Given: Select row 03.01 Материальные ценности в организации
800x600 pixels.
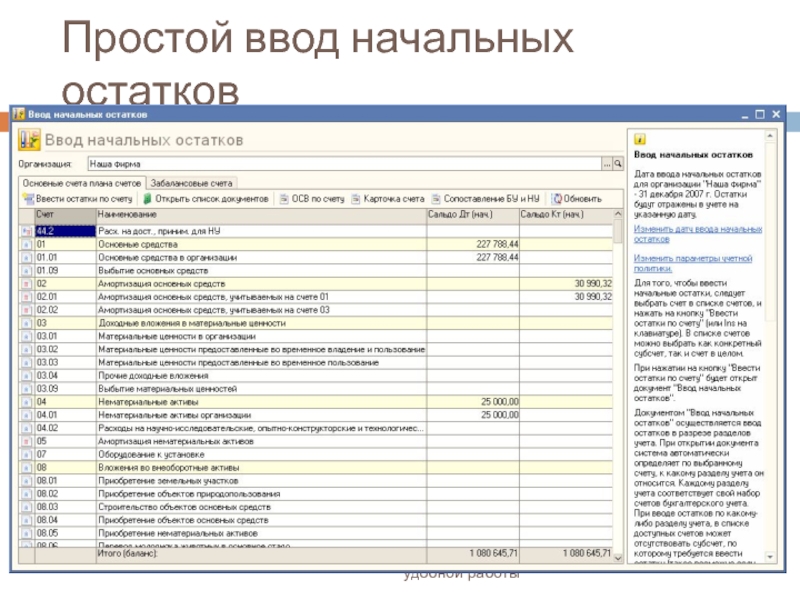Looking at the screenshot, I should click(316, 336).
